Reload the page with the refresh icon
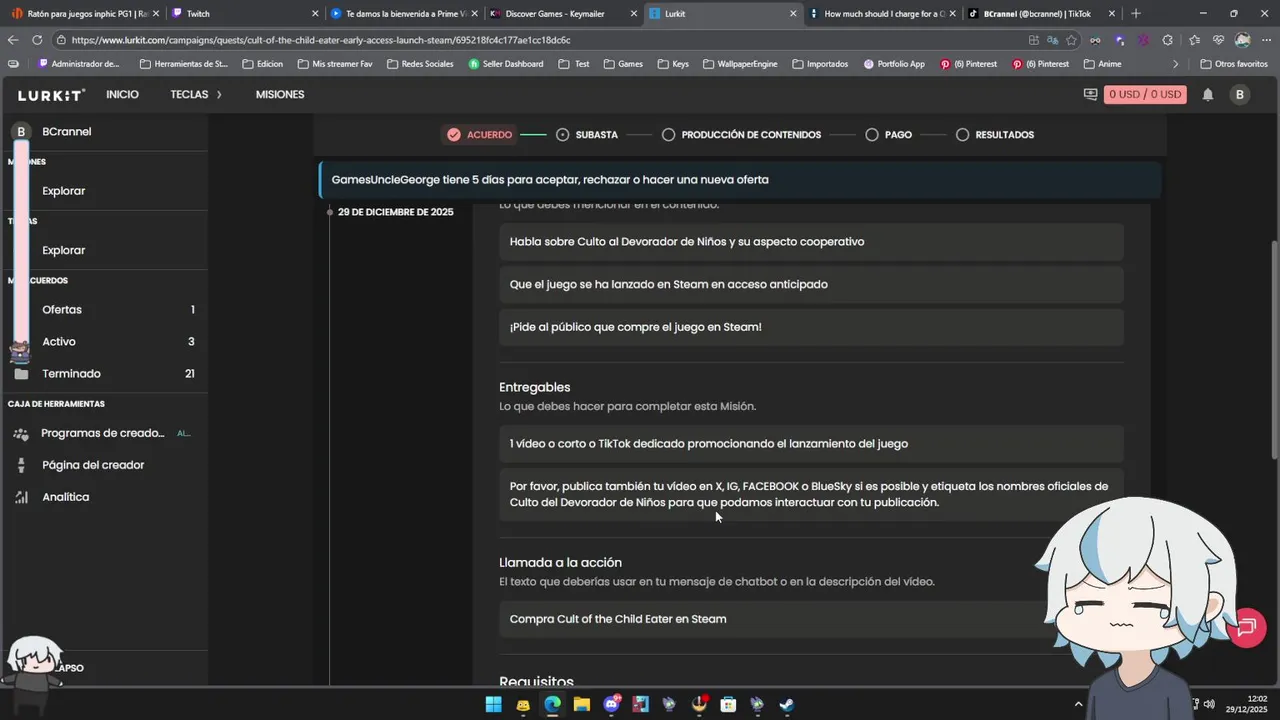 [37, 40]
